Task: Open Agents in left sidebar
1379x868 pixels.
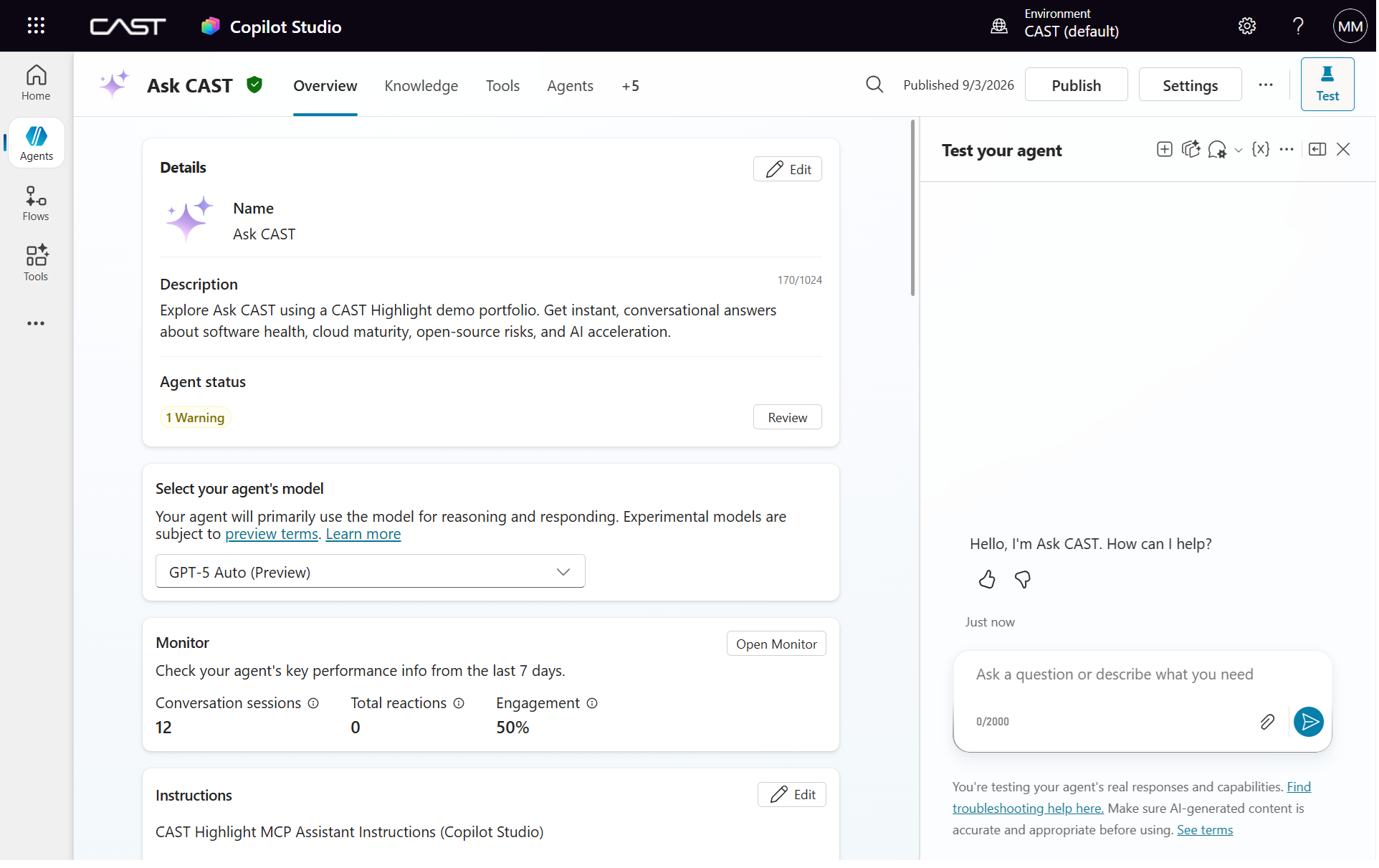Action: [36, 143]
